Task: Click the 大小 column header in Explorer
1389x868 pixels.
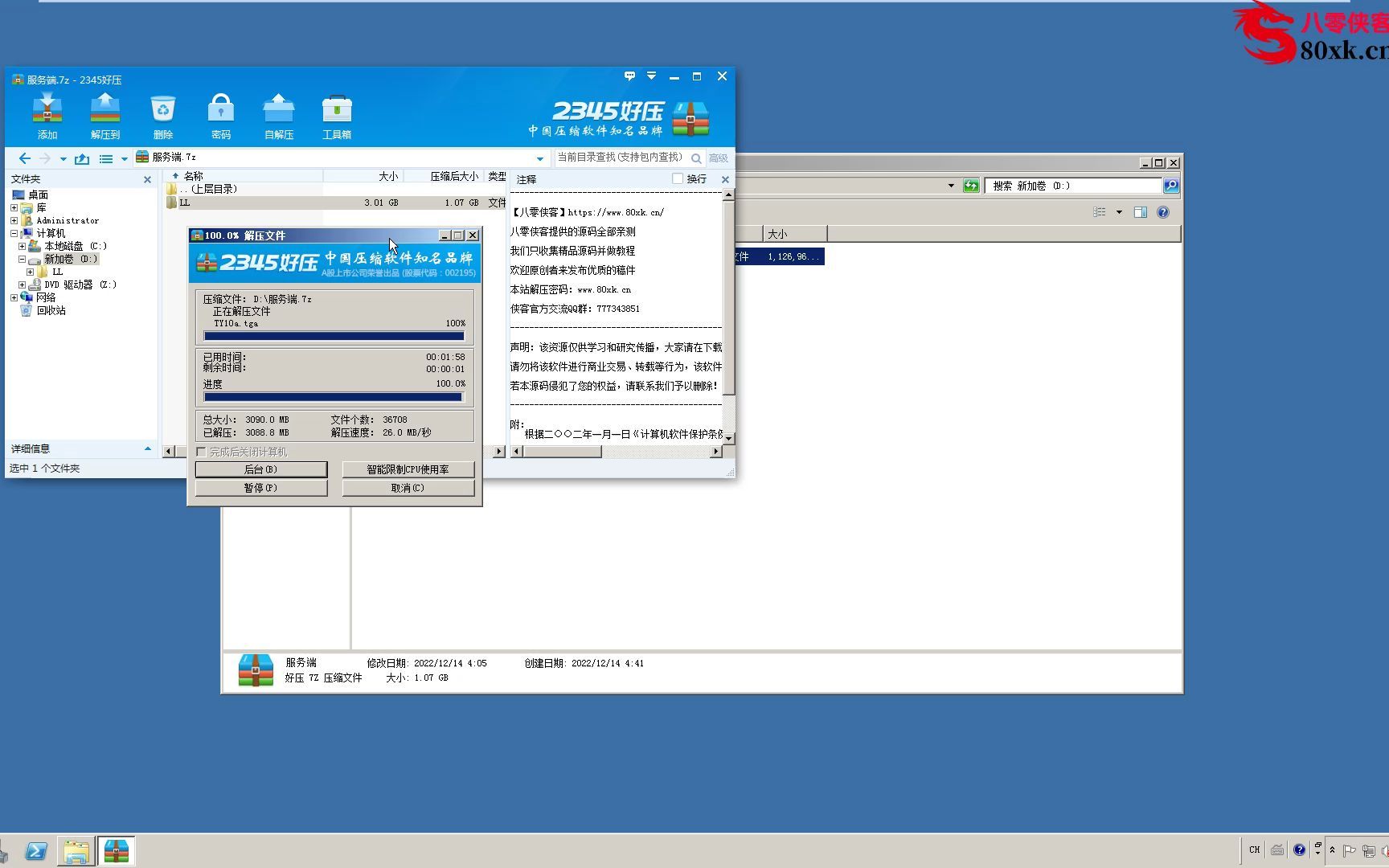Action: click(x=794, y=234)
